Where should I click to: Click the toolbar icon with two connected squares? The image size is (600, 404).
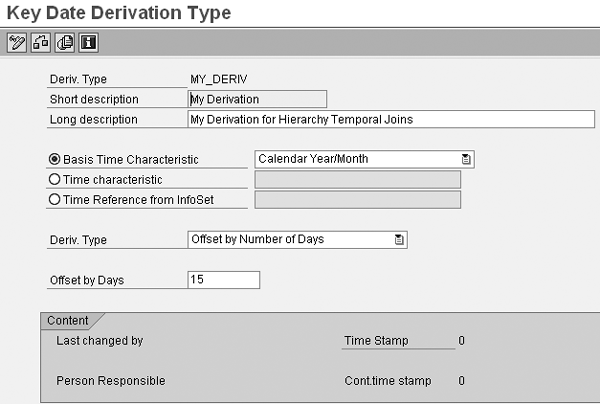[x=41, y=42]
